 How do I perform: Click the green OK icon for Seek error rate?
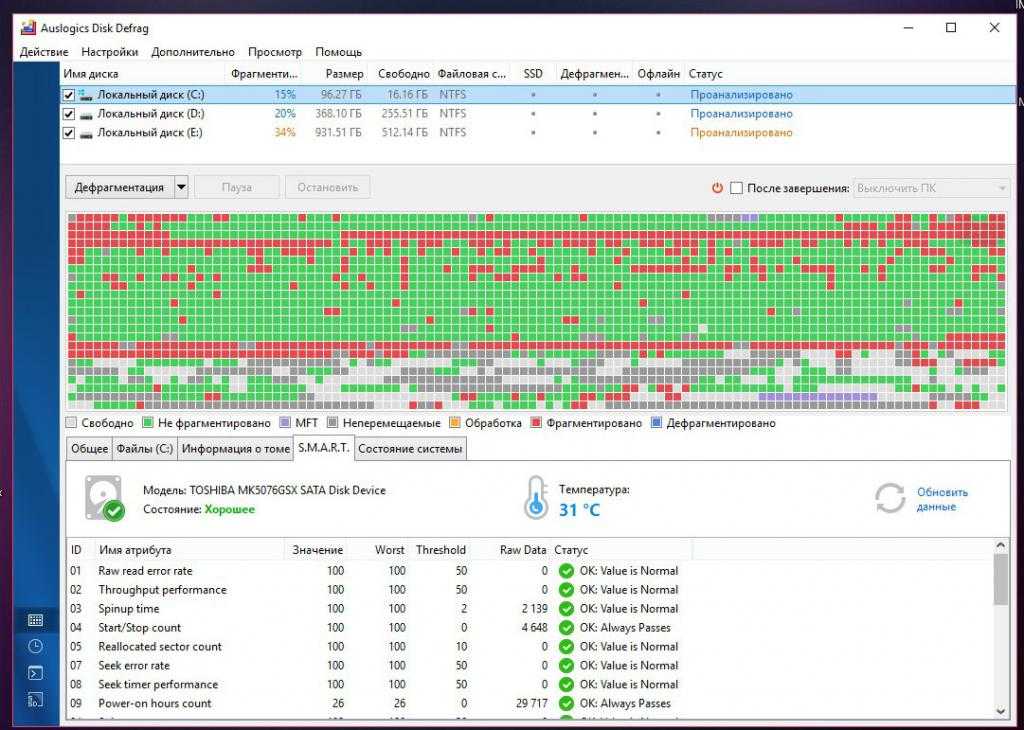(566, 665)
